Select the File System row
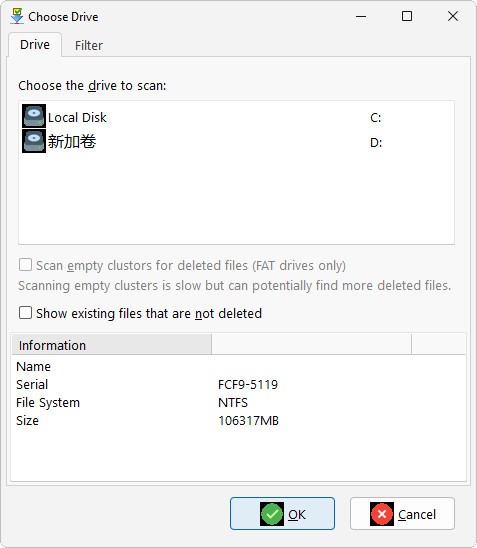This screenshot has height=548, width=477. pos(238,403)
